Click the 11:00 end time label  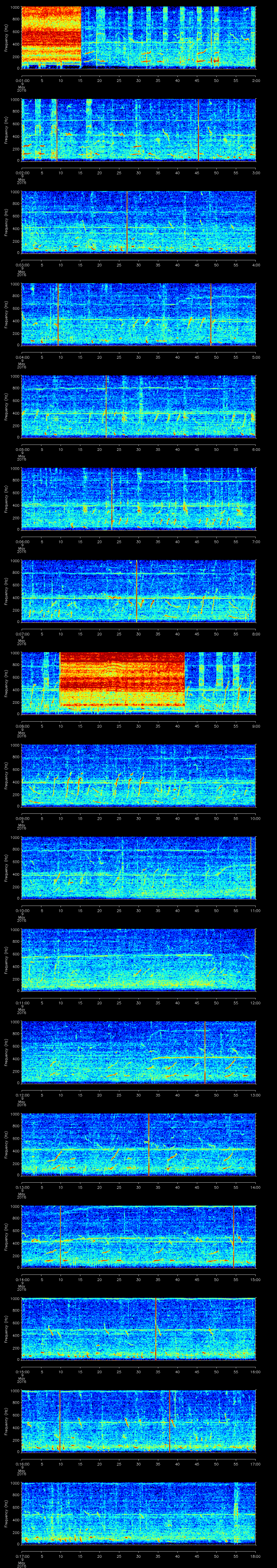255,910
